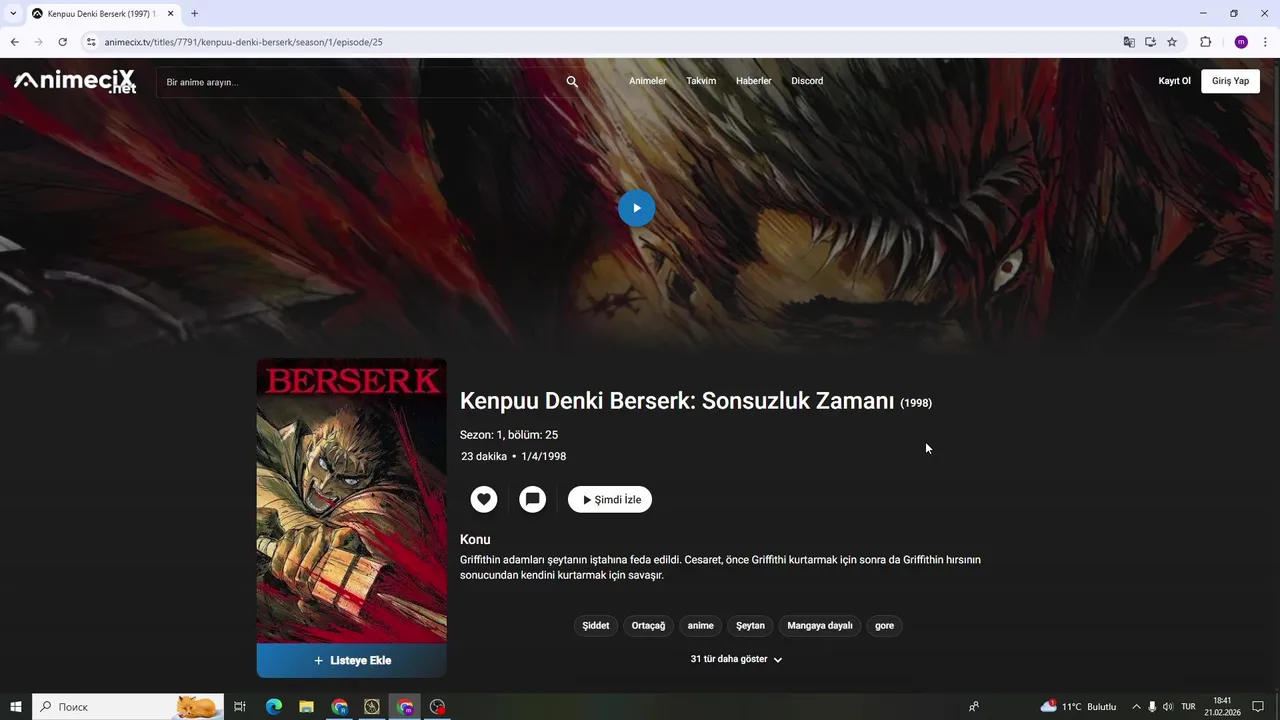Open weather widget 11°C Bulutlu

pos(1078,706)
